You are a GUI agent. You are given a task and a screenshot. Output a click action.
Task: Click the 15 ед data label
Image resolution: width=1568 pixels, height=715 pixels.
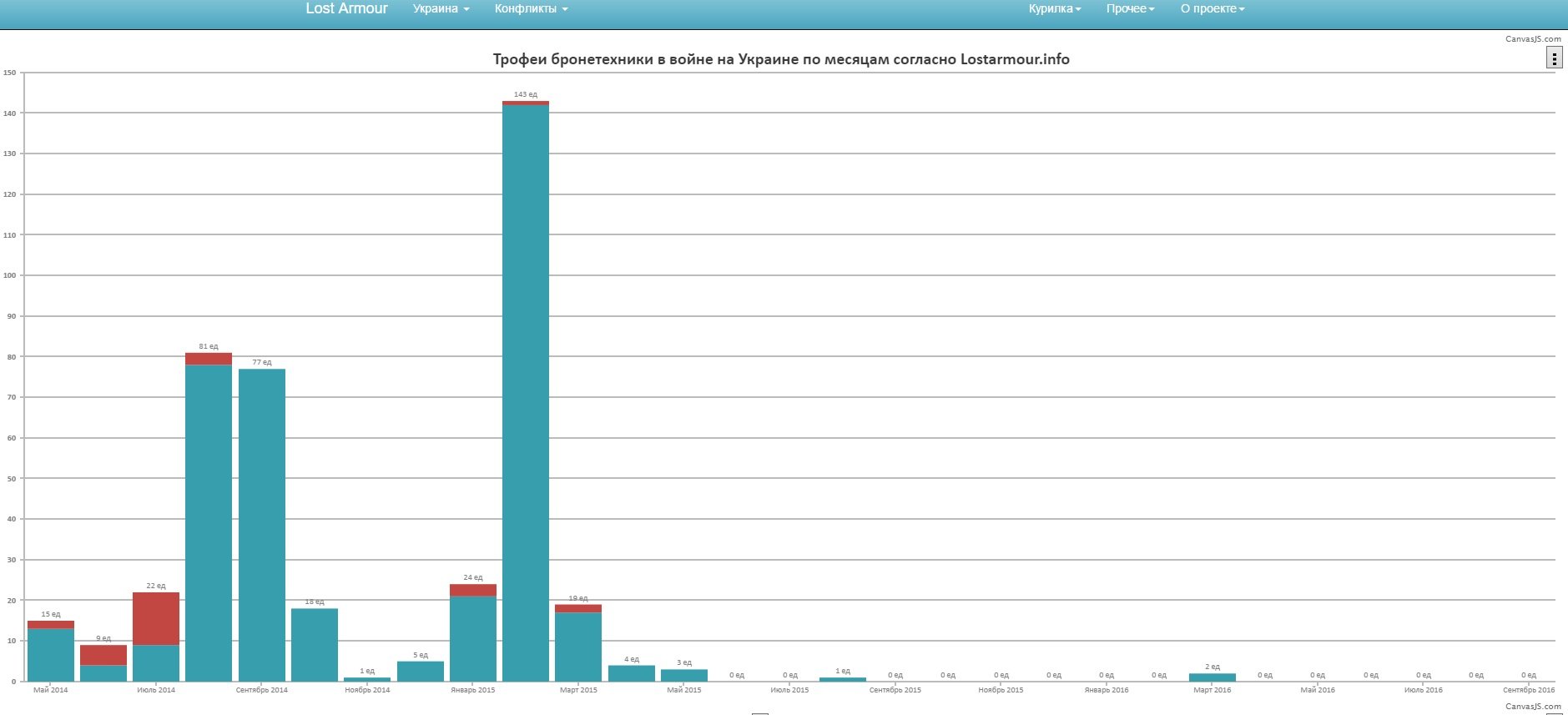click(51, 614)
